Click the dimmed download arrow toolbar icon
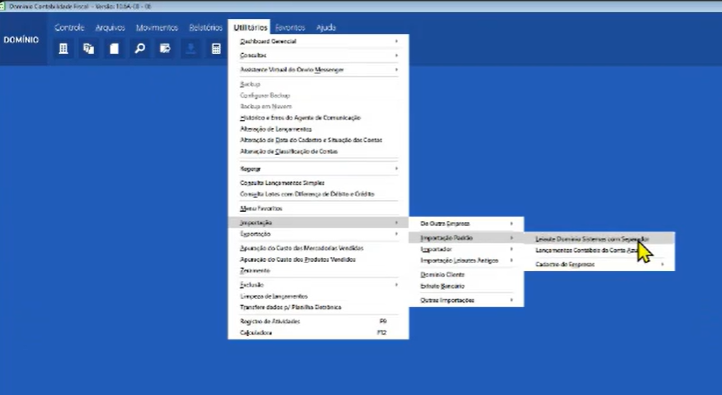Image resolution: width=722 pixels, height=395 pixels. click(x=191, y=48)
